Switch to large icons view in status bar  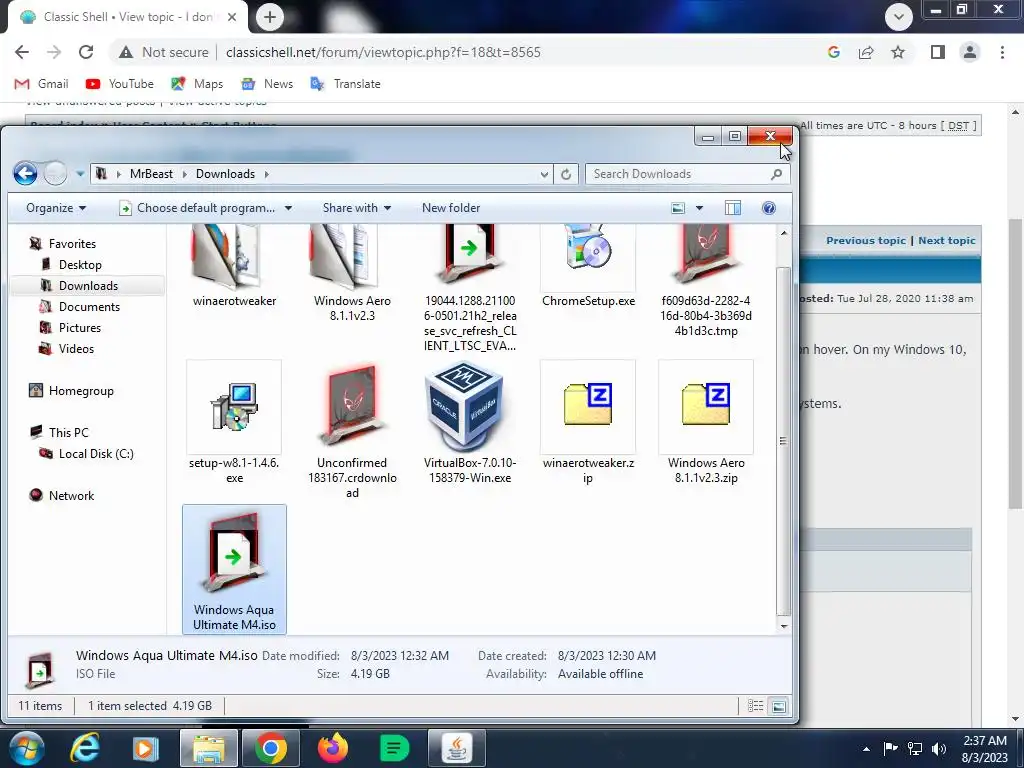(x=778, y=706)
